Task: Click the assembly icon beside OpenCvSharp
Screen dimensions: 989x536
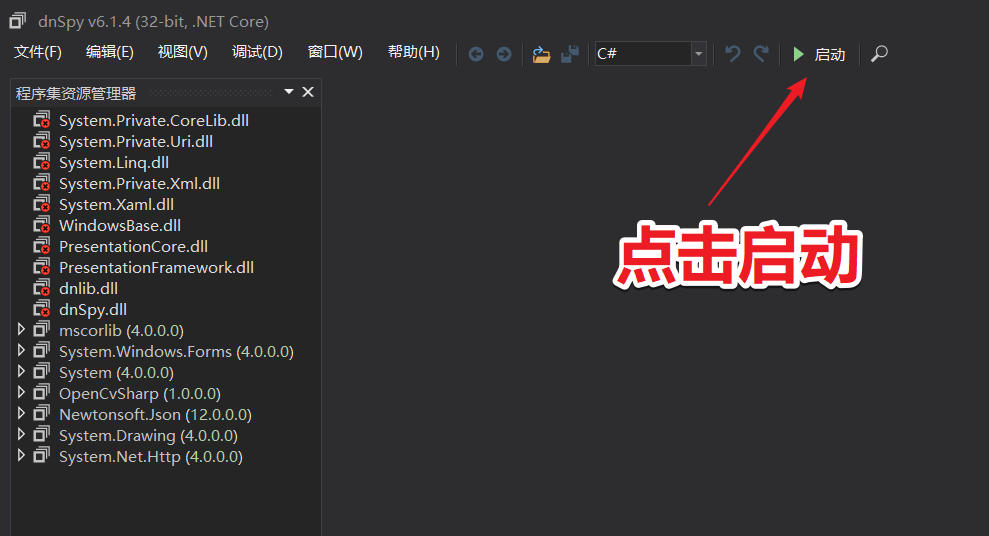Action: 42,392
